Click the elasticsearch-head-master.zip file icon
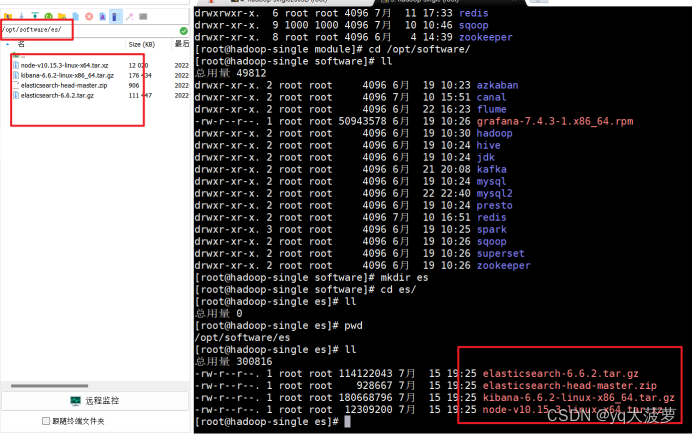 click(16, 85)
